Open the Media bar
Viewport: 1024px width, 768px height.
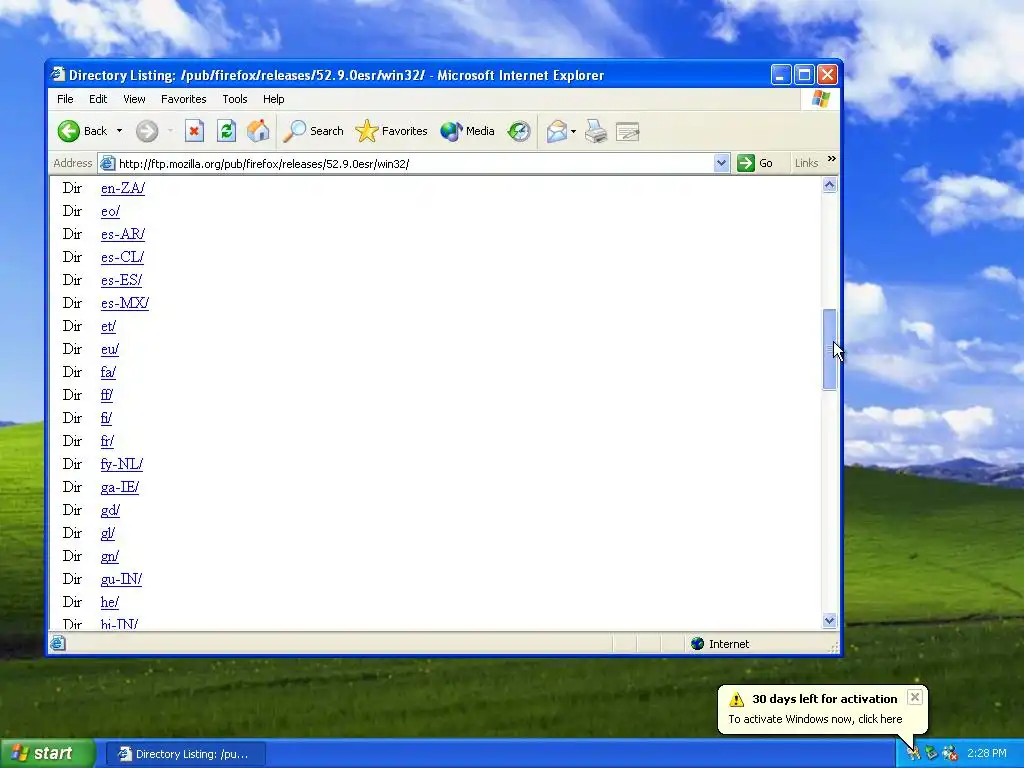tap(467, 131)
